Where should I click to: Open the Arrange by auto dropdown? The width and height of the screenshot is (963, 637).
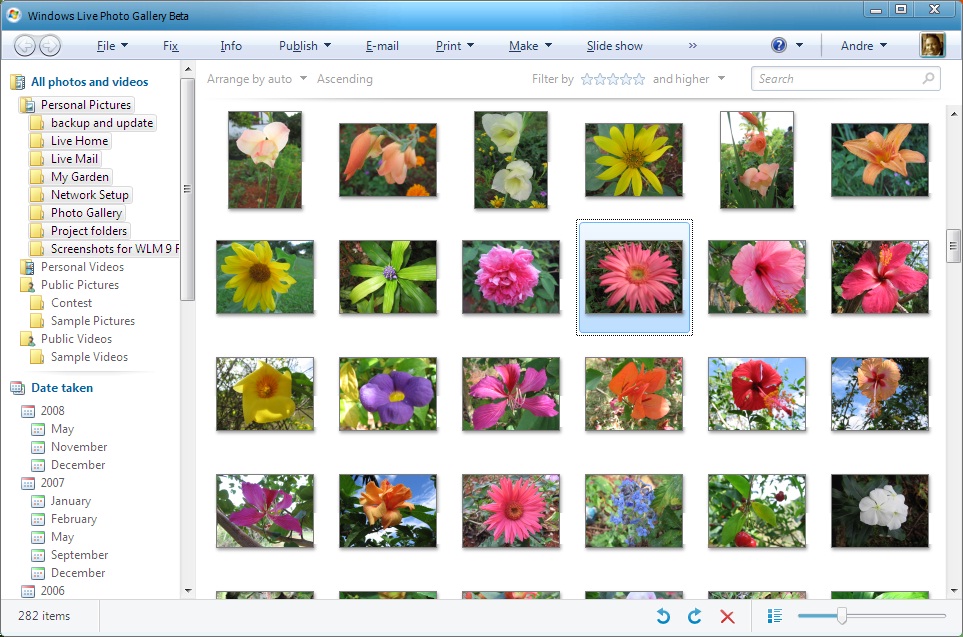(x=257, y=79)
